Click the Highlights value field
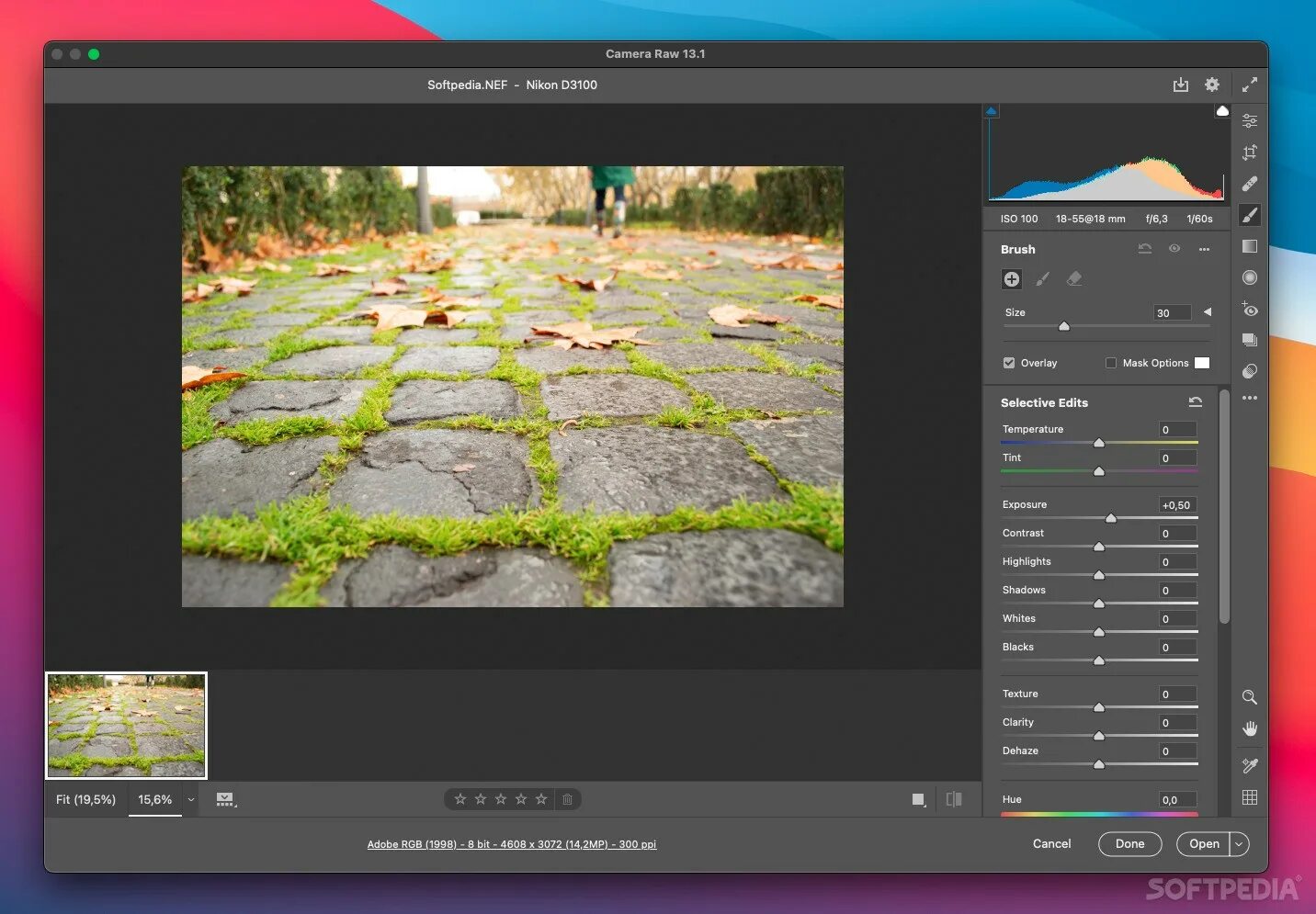Viewport: 1316px width, 914px height. (1178, 562)
